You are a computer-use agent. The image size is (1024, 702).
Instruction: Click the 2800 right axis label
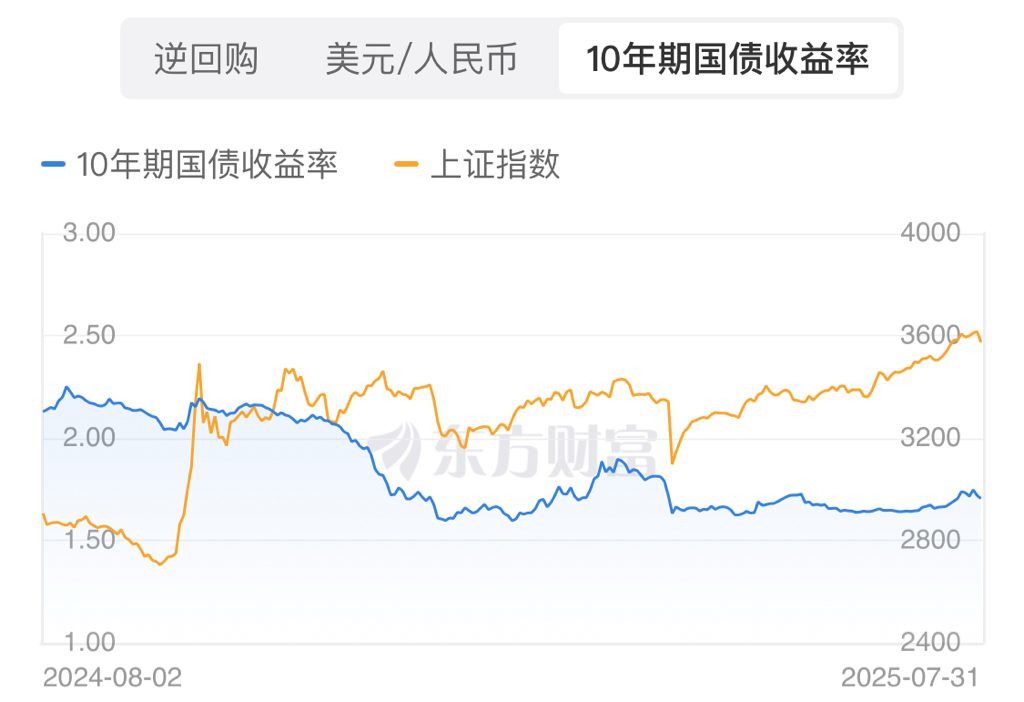930,540
